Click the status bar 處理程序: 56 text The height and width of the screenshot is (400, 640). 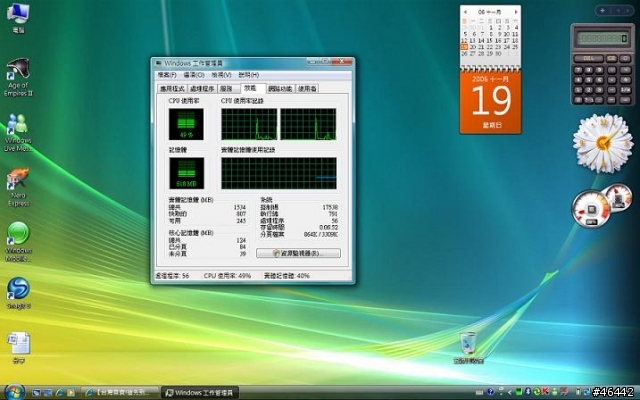(172, 276)
